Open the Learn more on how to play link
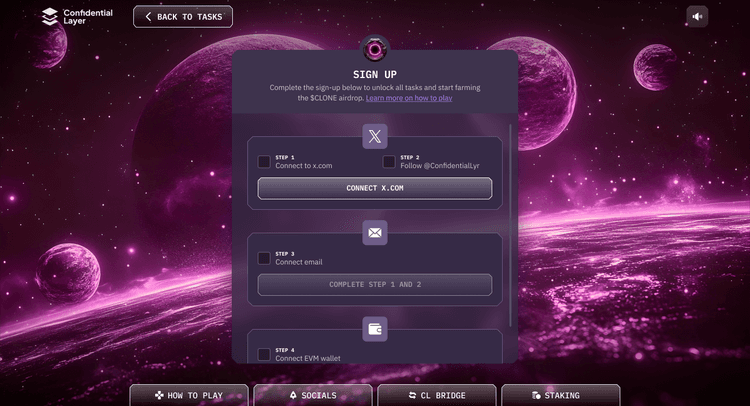The image size is (750, 406). pyautogui.click(x=409, y=98)
